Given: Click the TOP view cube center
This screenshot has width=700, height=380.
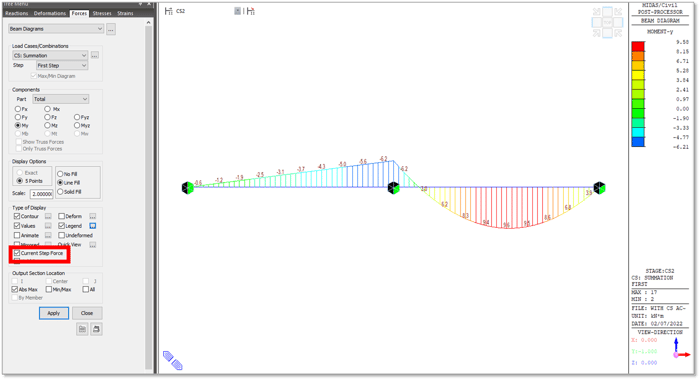Looking at the screenshot, I should (x=607, y=22).
